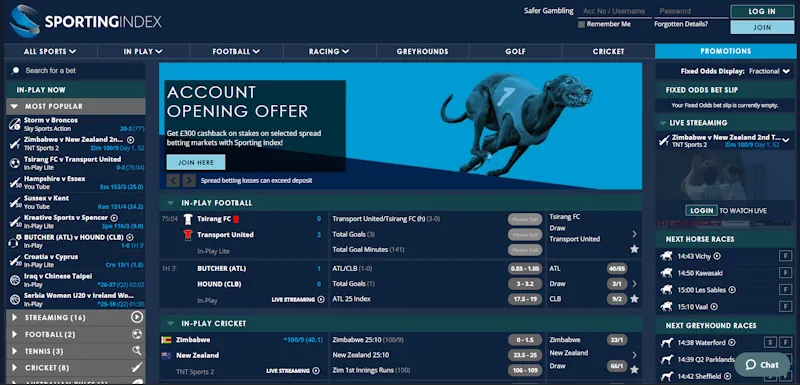The width and height of the screenshot is (800, 385).
Task: Collapse In-Play Football section
Action: click(171, 203)
